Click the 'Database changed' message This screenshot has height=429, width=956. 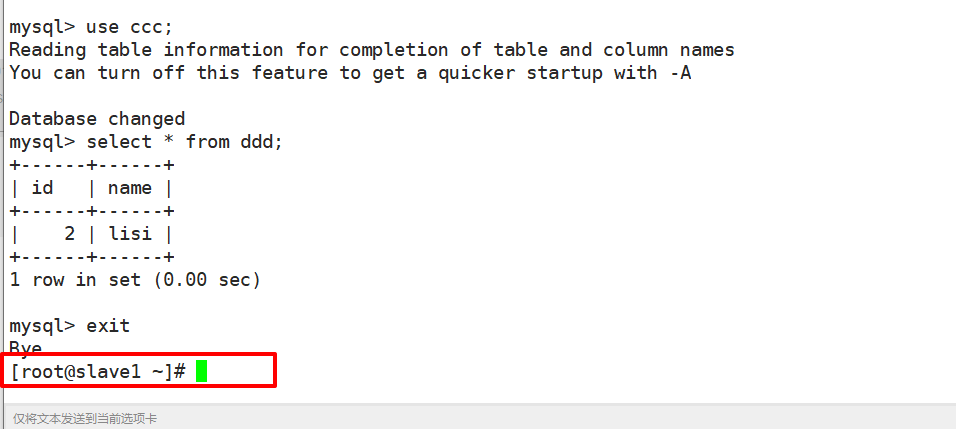pos(97,119)
